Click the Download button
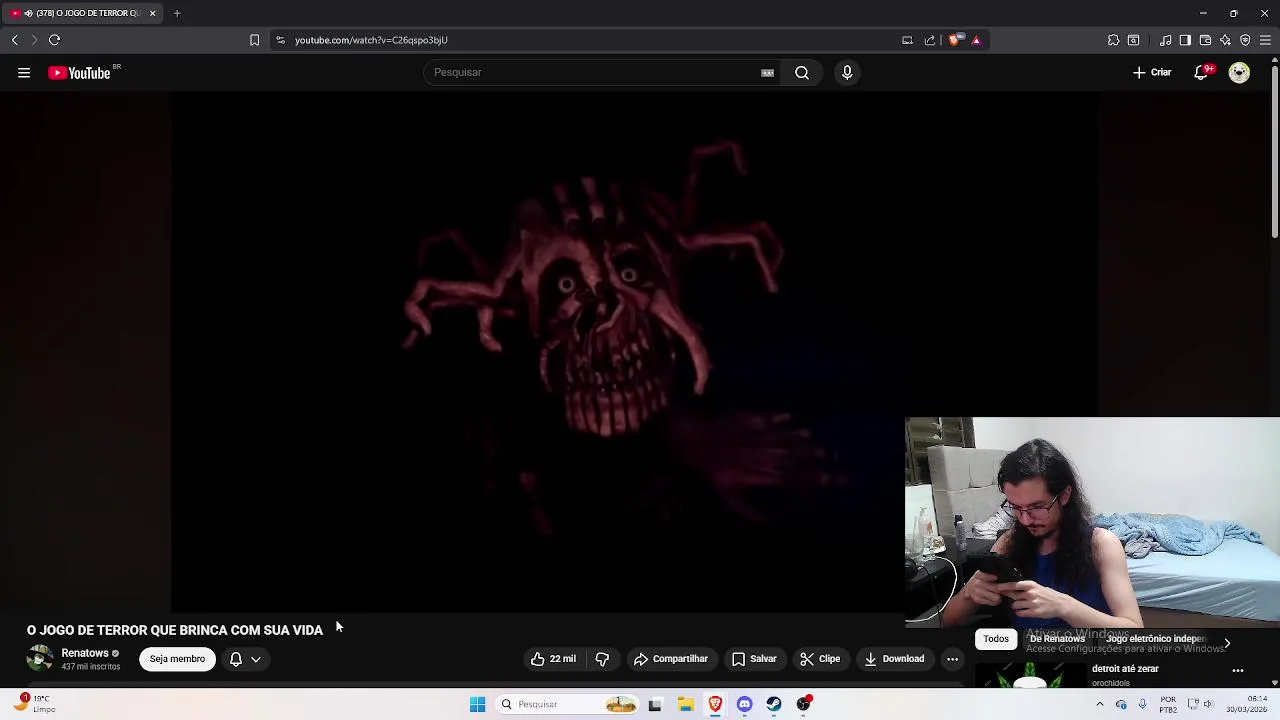Screen dimensions: 1280x720 pyautogui.click(x=894, y=659)
